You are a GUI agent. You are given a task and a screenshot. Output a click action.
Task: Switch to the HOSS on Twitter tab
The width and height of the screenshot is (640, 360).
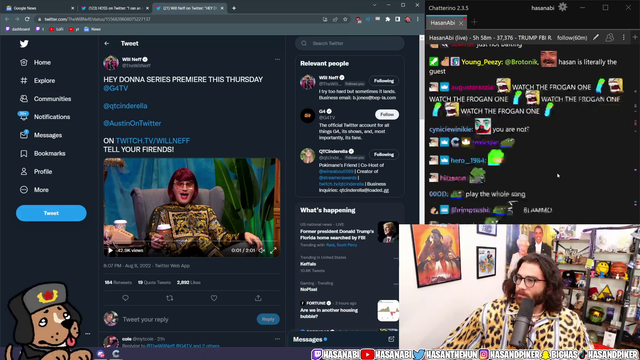pos(114,8)
